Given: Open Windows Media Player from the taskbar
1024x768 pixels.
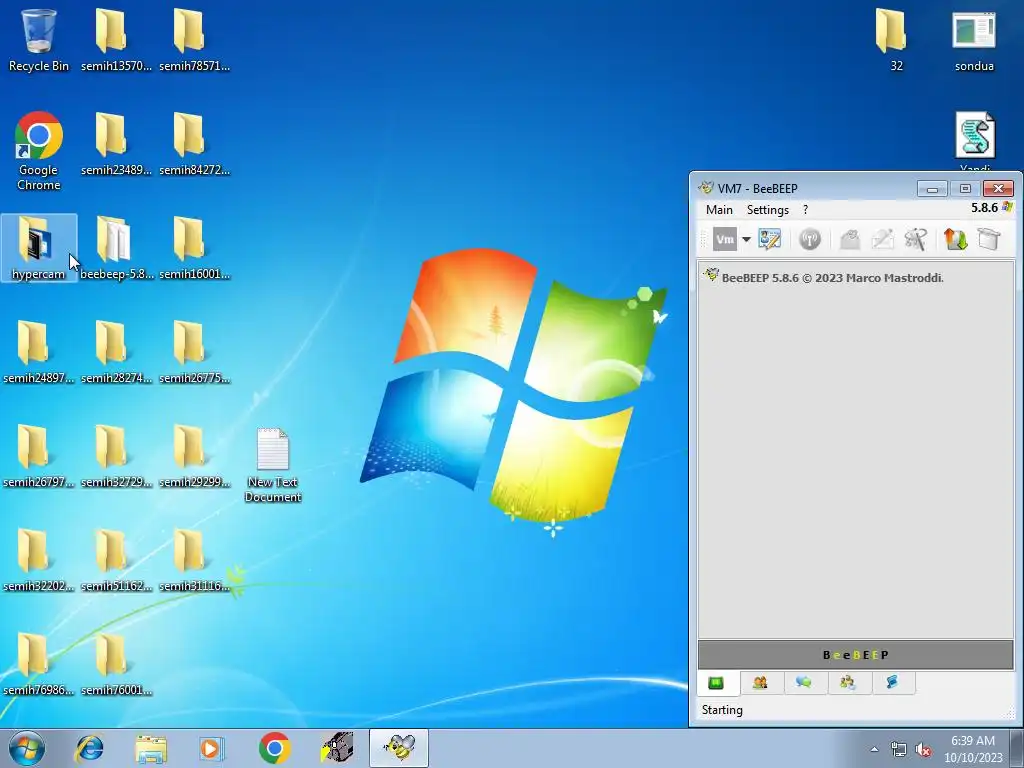Looking at the screenshot, I should click(212, 748).
